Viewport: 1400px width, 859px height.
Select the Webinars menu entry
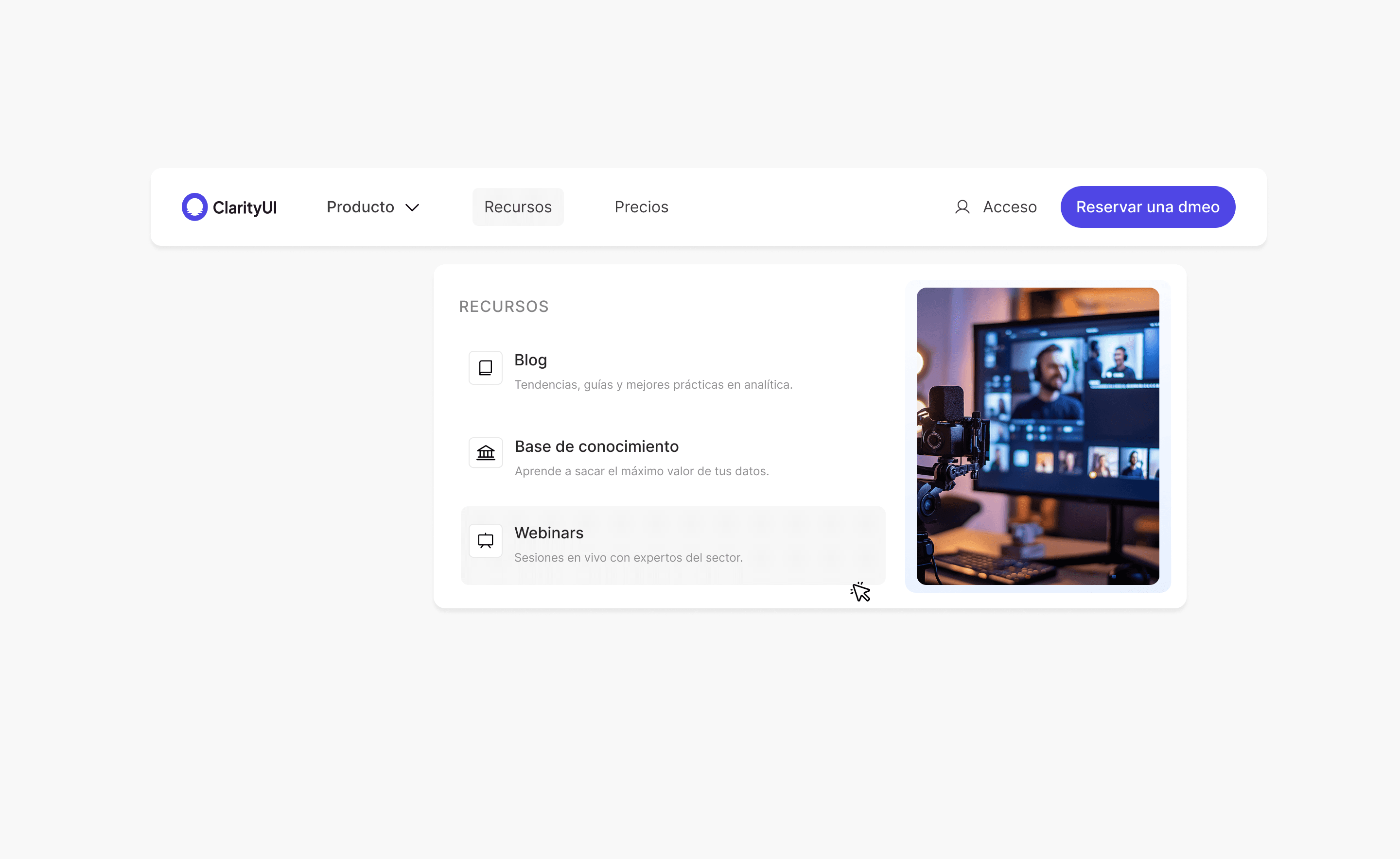(549, 533)
